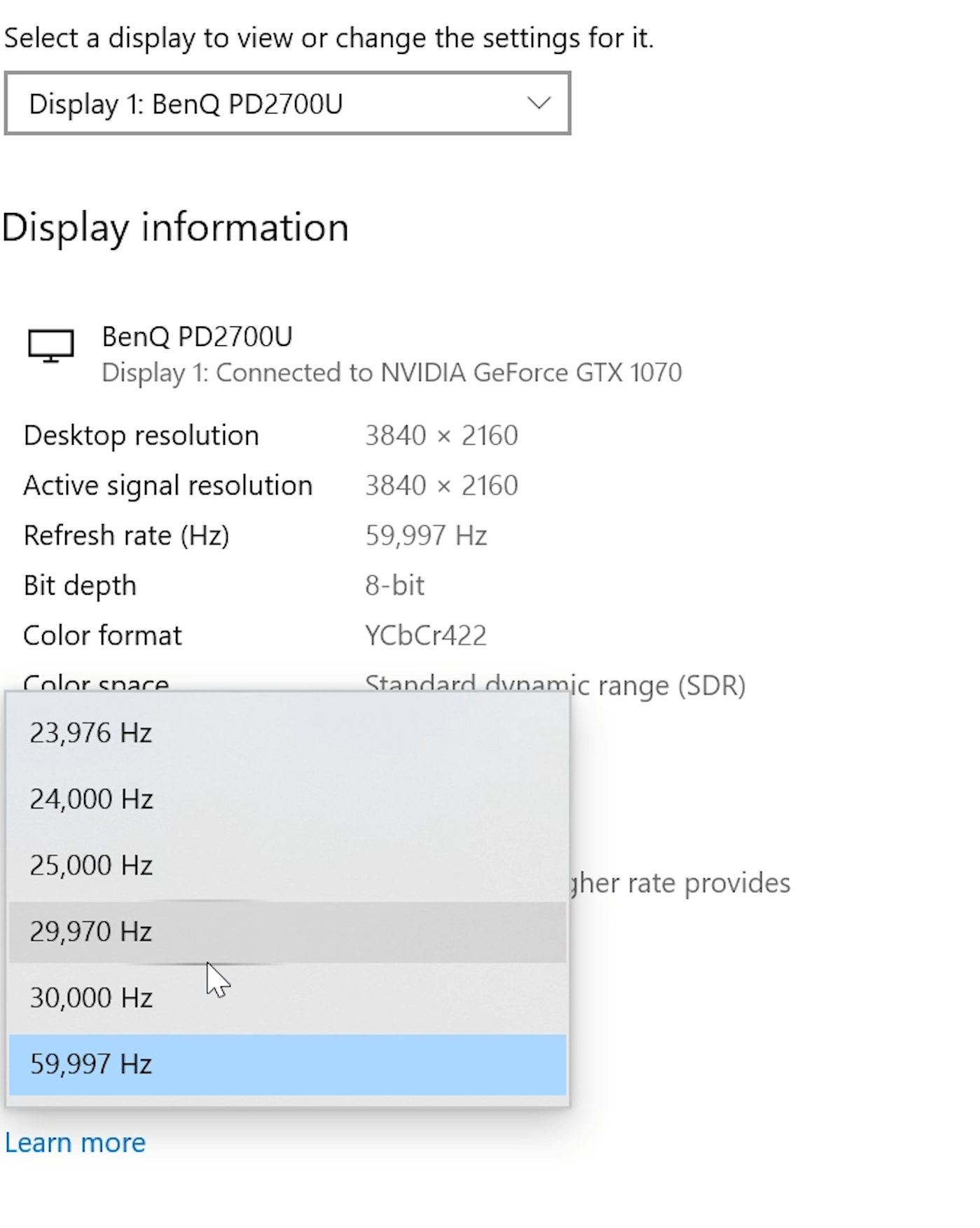Select 24,000 Hz refresh rate
980x1228 pixels.
click(x=287, y=799)
